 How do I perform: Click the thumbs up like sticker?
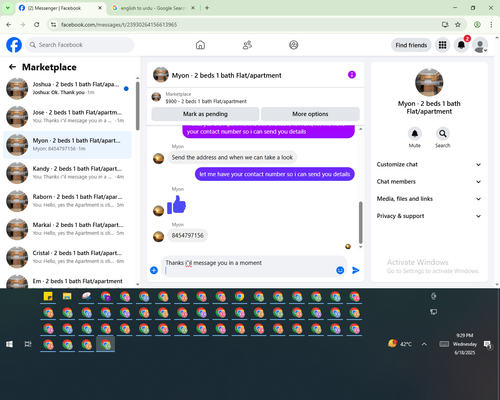pos(176,205)
